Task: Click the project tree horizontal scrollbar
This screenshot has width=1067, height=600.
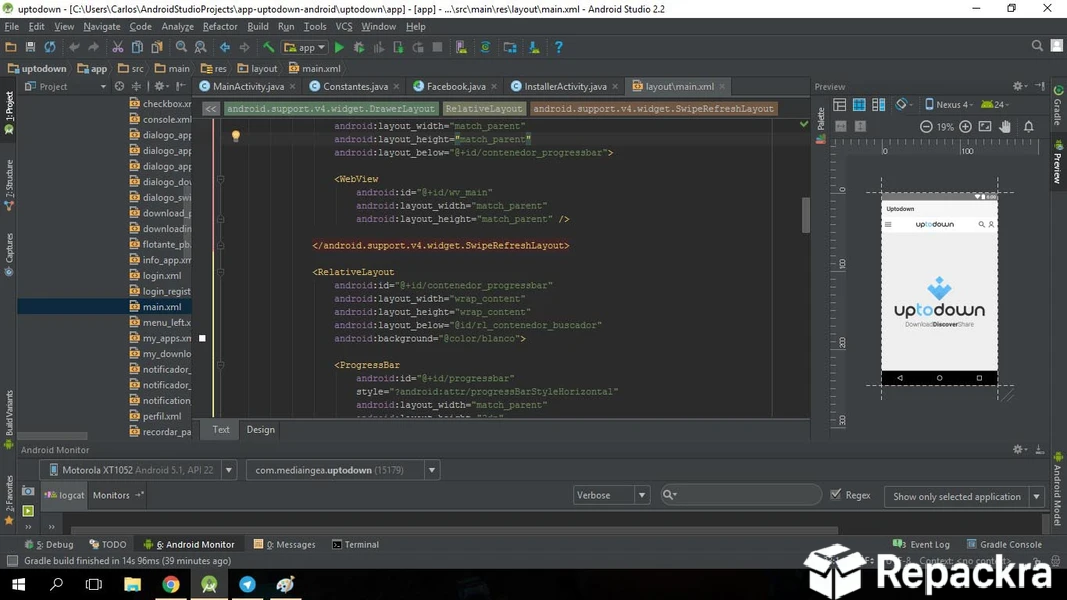Action: (x=53, y=436)
